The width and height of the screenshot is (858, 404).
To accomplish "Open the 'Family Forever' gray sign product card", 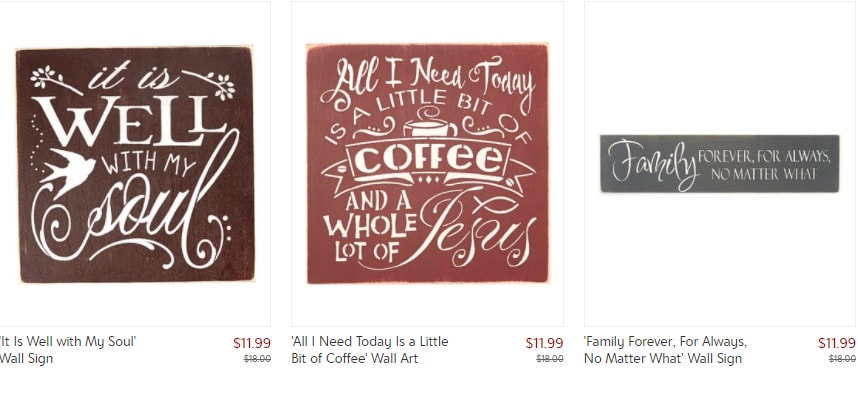I will pyautogui.click(x=721, y=164).
